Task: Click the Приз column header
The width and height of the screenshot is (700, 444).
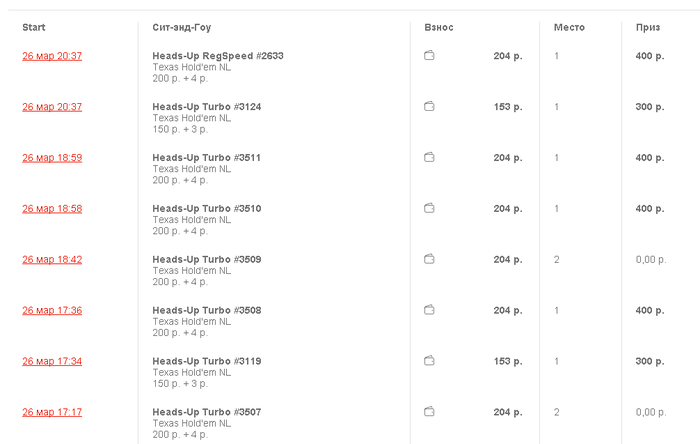Action: pyautogui.click(x=648, y=27)
